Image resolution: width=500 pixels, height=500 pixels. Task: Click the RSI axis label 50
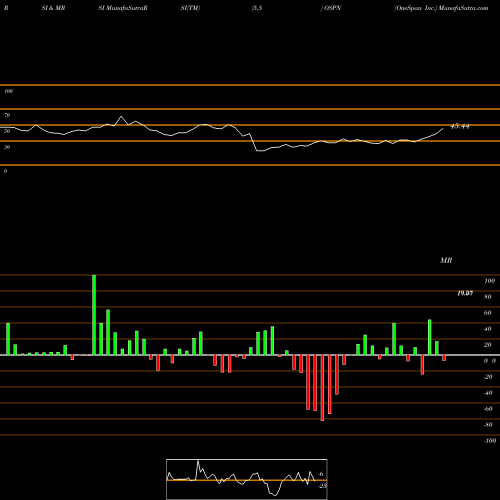click(7, 131)
